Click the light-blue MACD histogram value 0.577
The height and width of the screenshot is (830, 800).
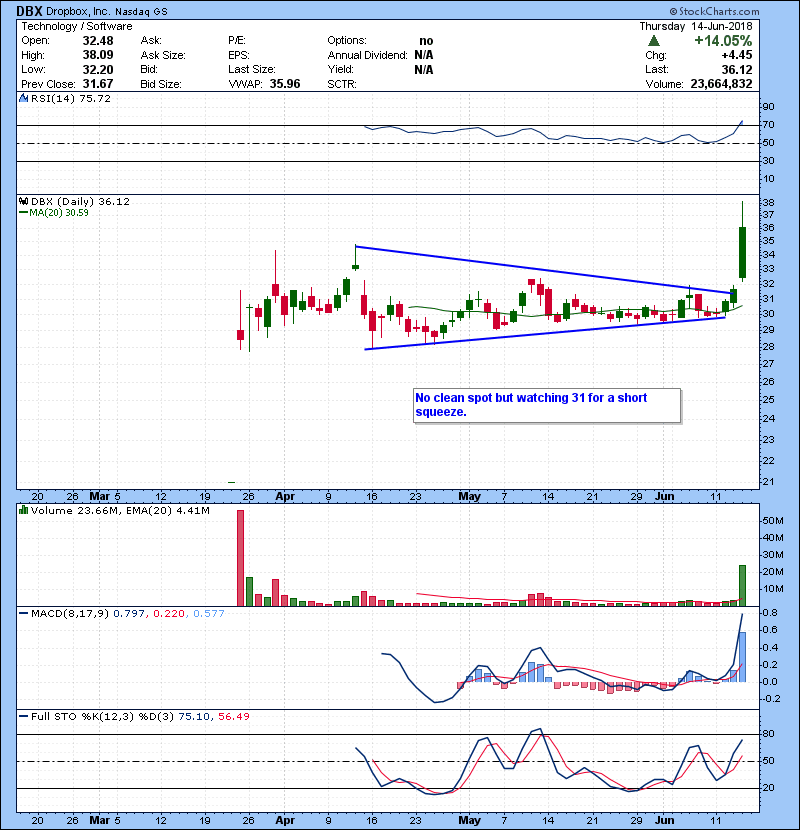209,614
